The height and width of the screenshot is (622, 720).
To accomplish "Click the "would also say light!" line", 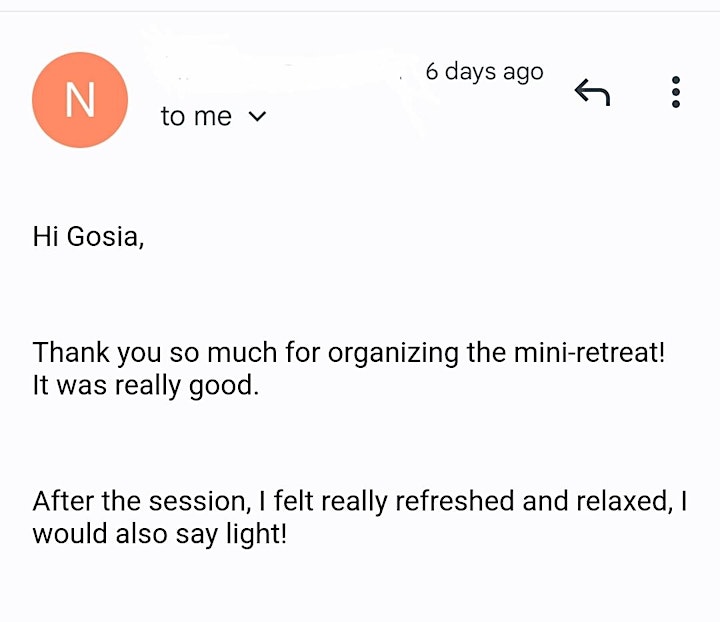I will click(x=160, y=534).
